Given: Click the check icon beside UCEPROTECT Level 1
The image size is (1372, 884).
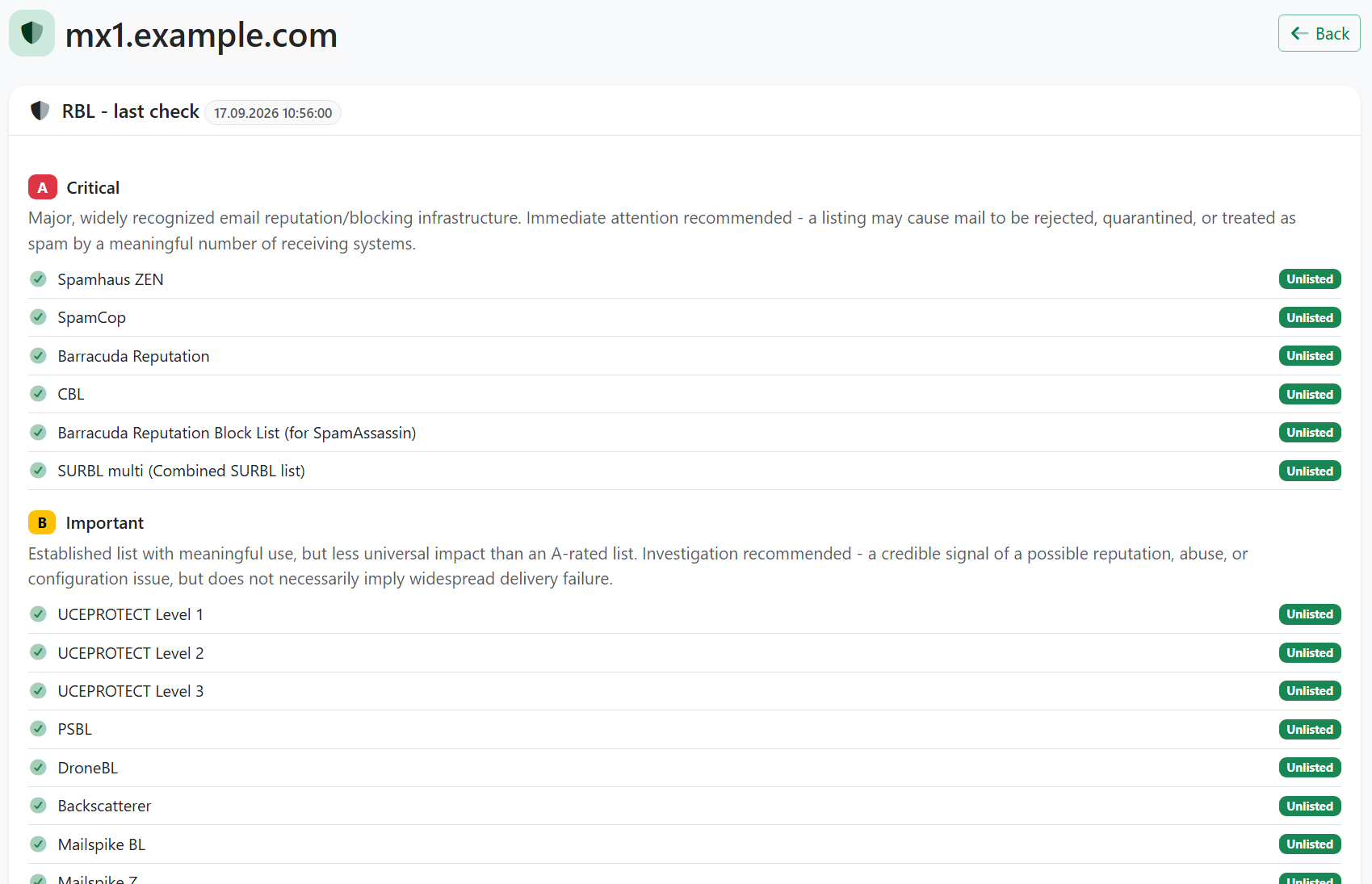Looking at the screenshot, I should click(x=38, y=614).
